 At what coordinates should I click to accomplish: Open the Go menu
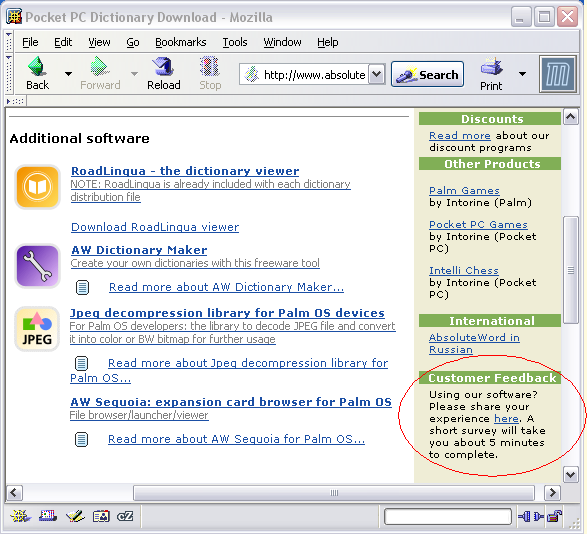point(133,42)
